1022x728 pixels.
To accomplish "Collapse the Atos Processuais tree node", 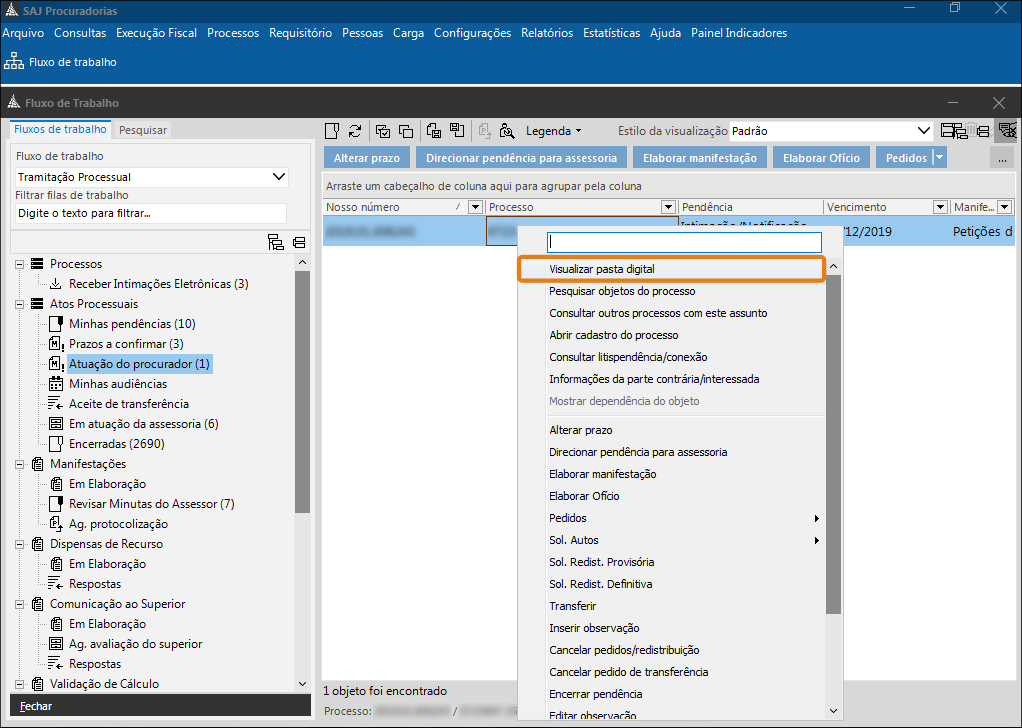I will pos(20,304).
